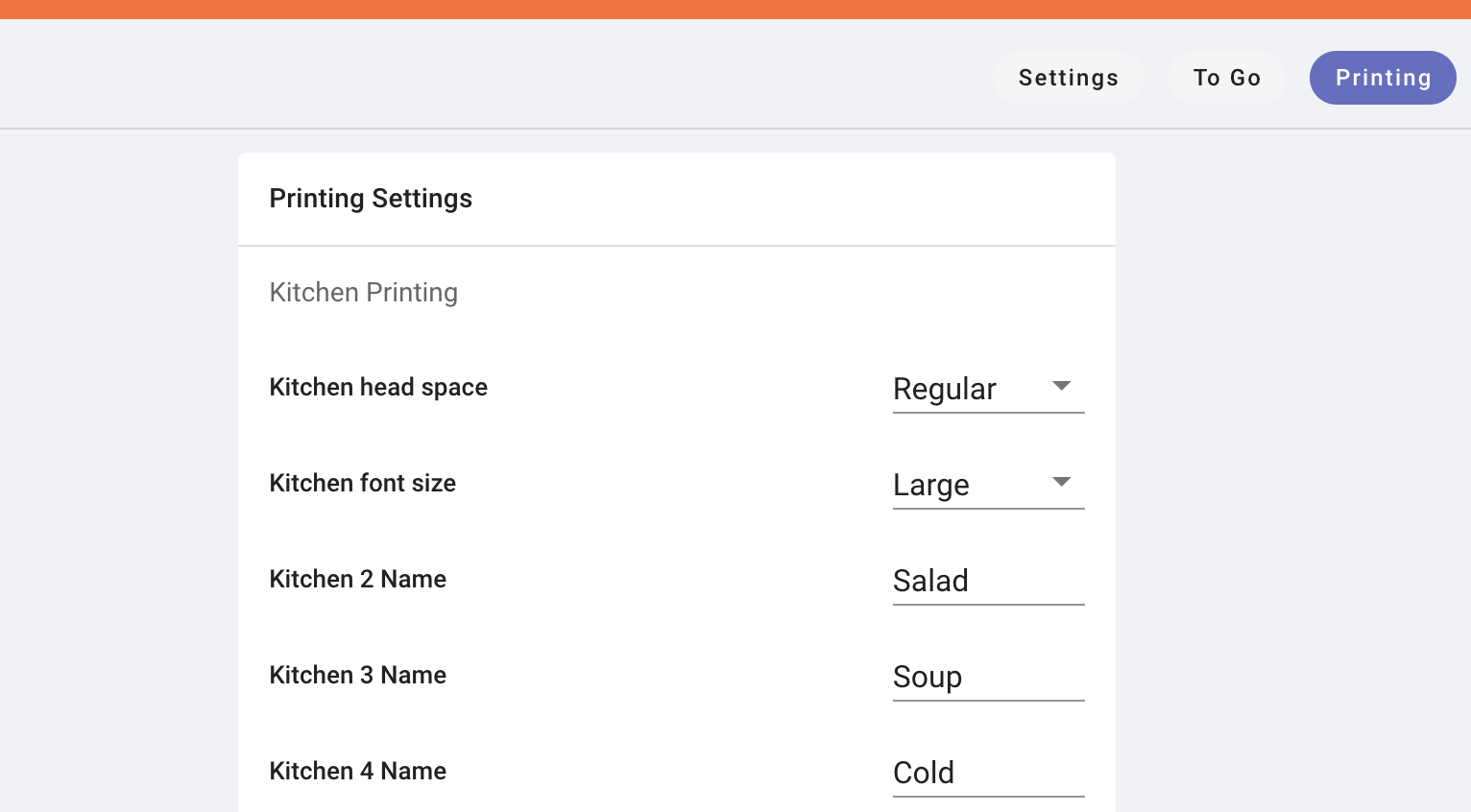Open the Kitchen font size dropdown
1471x812 pixels.
click(988, 485)
